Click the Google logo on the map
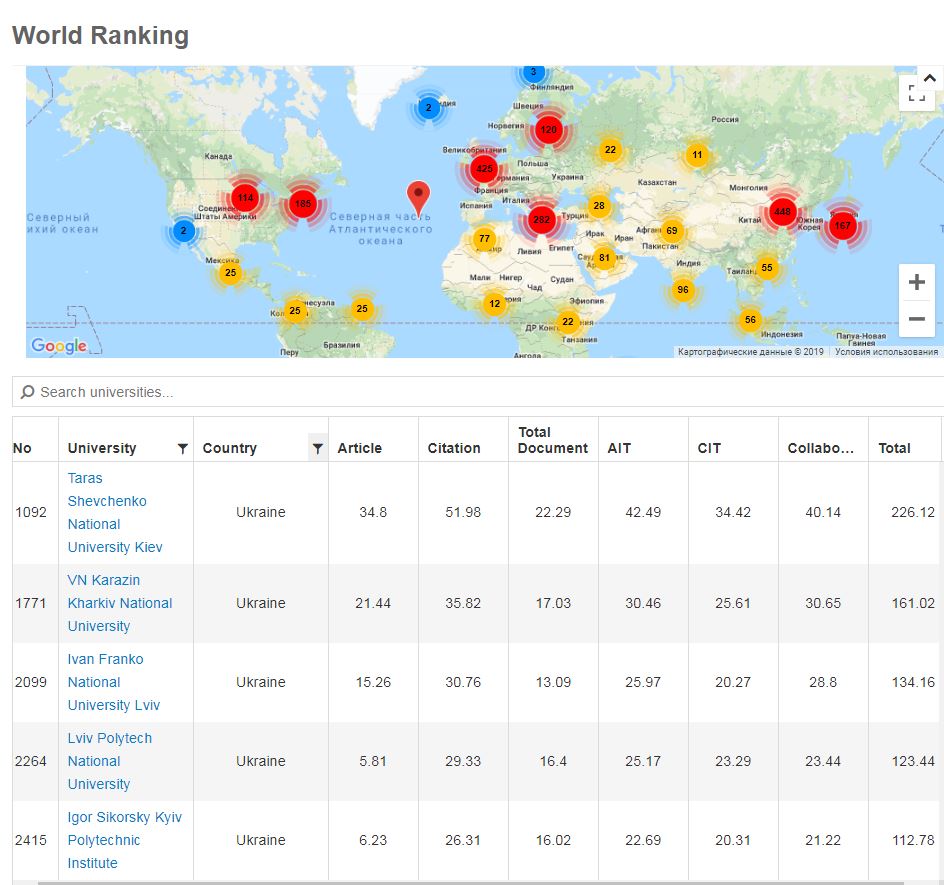This screenshot has height=885, width=944. click(x=59, y=345)
